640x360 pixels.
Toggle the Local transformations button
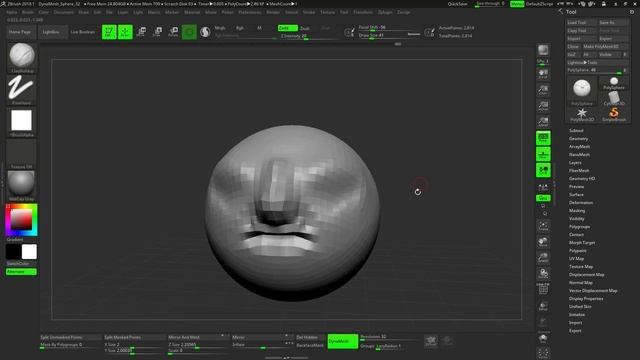pyautogui.click(x=543, y=170)
